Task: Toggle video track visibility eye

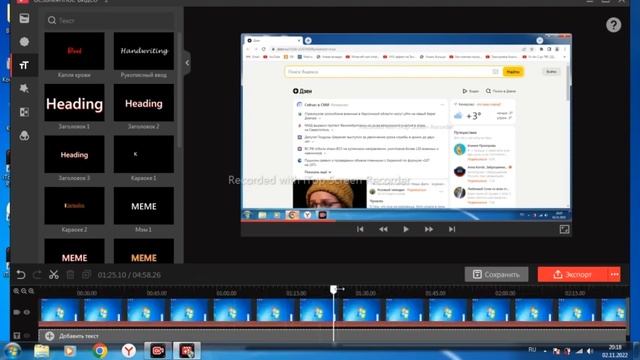Action: pos(27,312)
